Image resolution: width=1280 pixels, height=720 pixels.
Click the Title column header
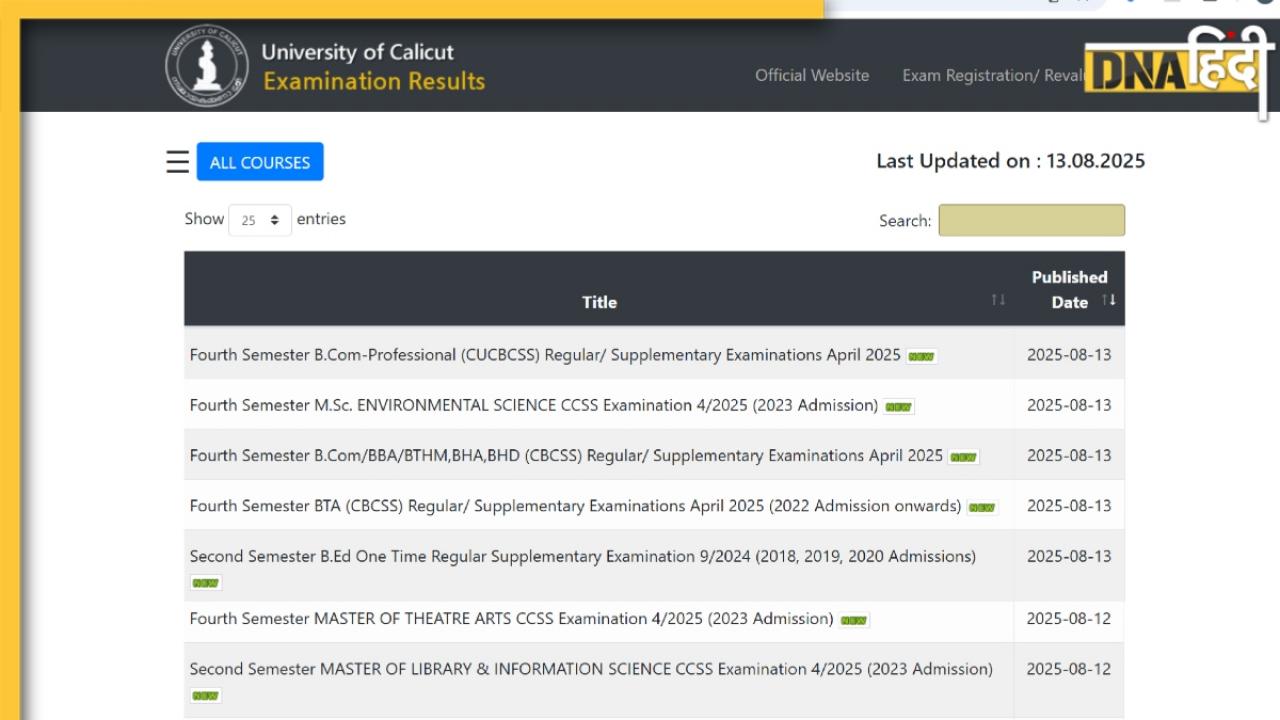(x=599, y=289)
